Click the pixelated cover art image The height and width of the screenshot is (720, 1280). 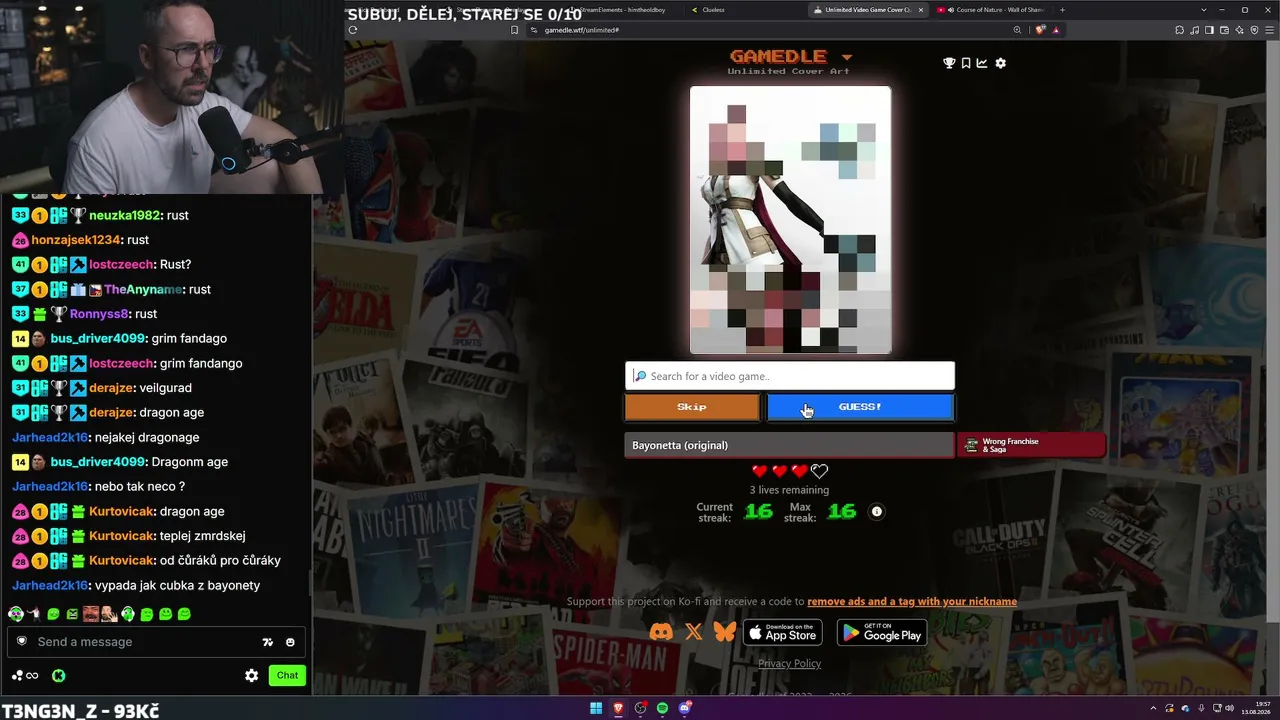click(790, 220)
